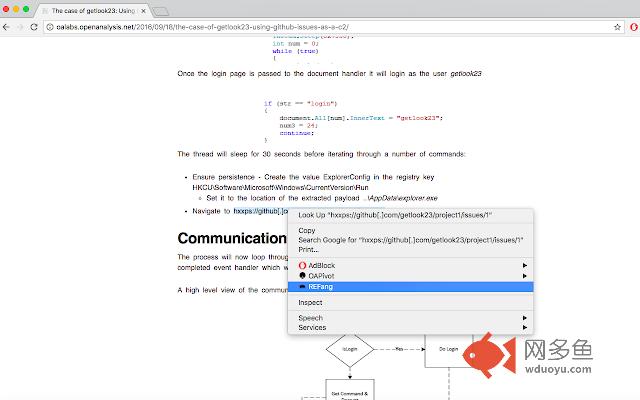Click the highlighted hxxps://github link text
Viewport: 640px width, 400px height.
pyautogui.click(x=261, y=211)
